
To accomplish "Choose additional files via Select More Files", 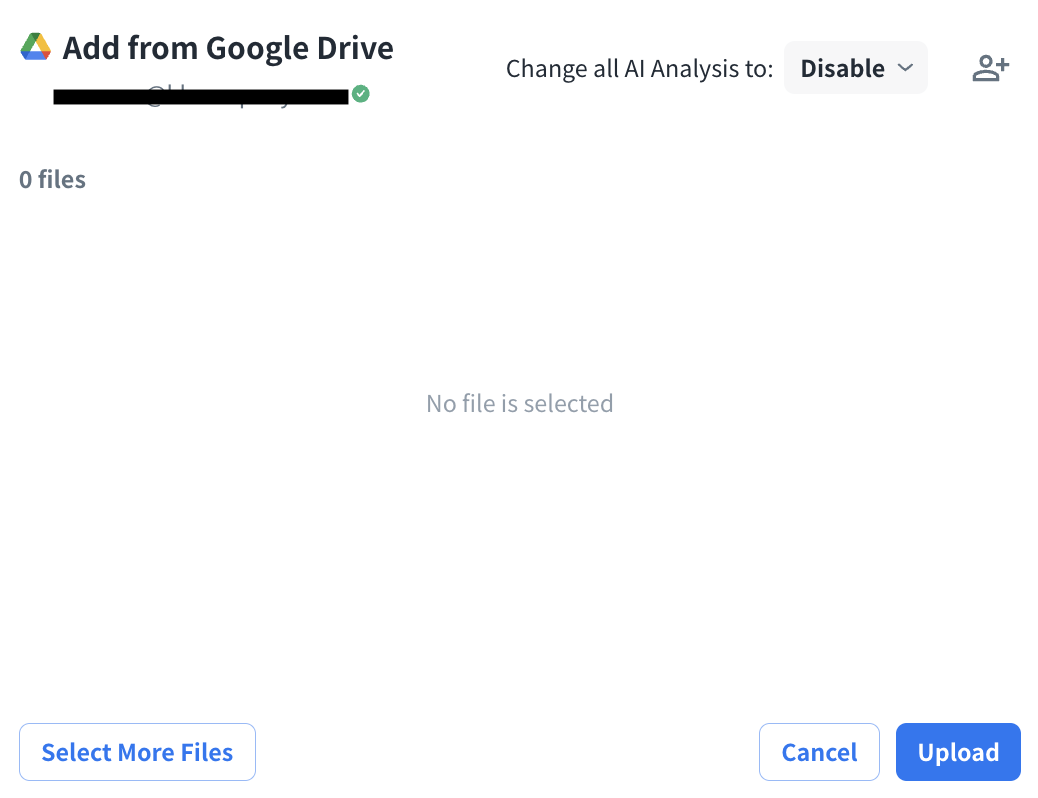I will pyautogui.click(x=137, y=752).
